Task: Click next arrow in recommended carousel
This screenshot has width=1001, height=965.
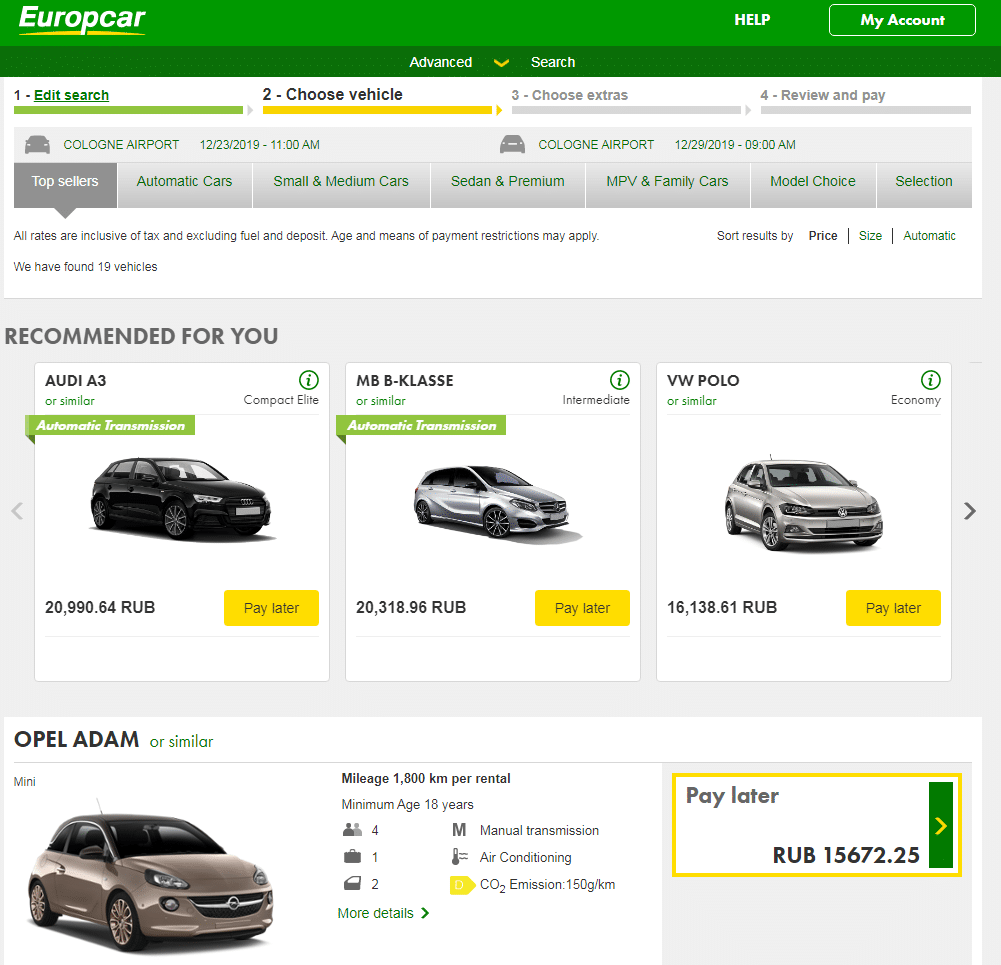Action: click(970, 511)
